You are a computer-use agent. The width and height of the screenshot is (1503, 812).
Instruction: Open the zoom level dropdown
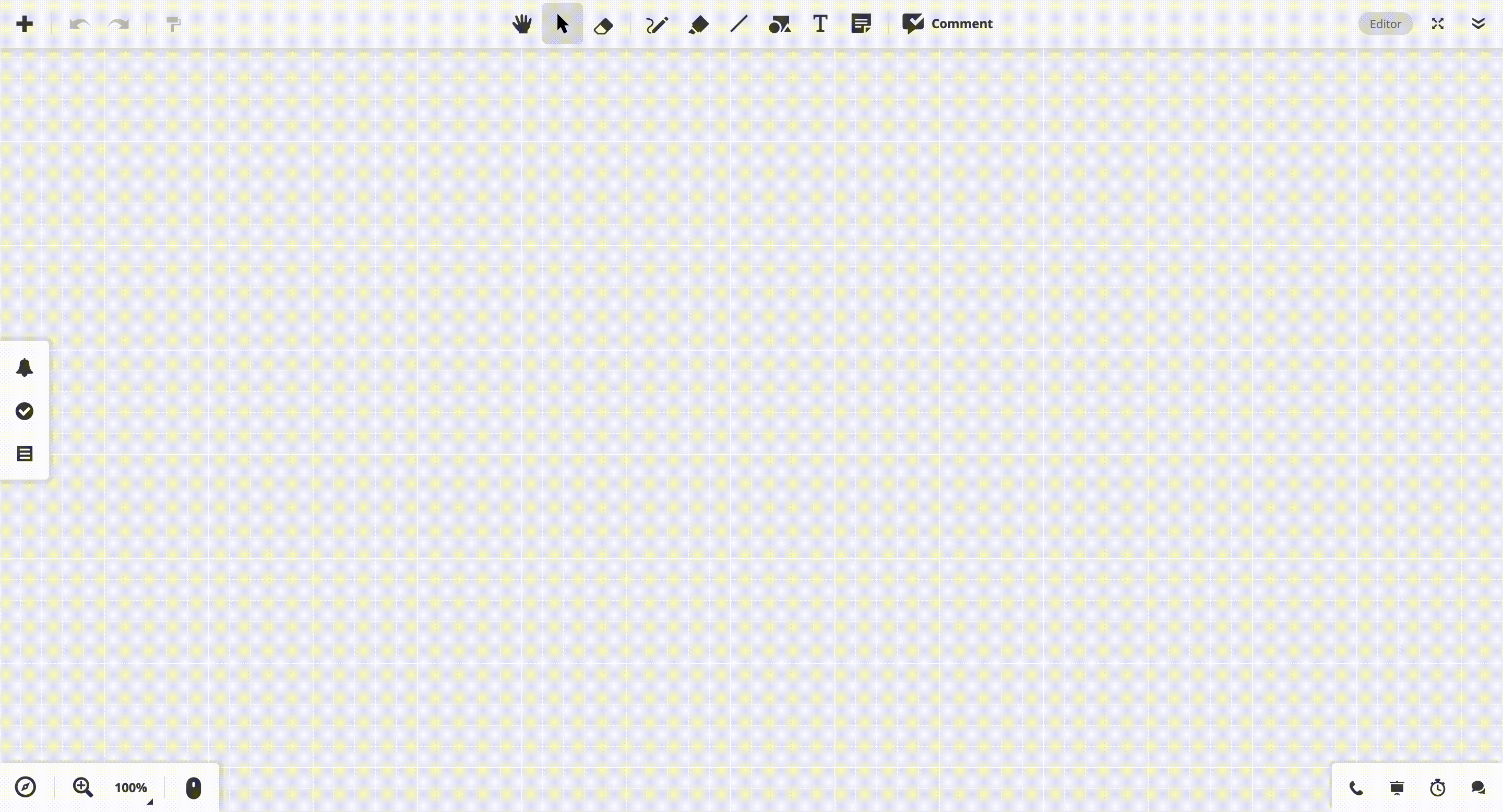point(132,788)
